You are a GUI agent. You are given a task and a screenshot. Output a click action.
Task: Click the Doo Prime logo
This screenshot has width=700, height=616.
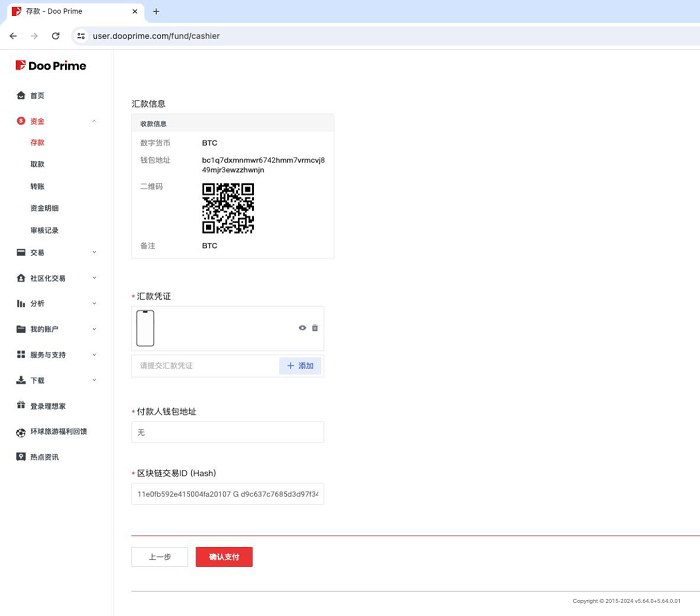click(x=50, y=66)
